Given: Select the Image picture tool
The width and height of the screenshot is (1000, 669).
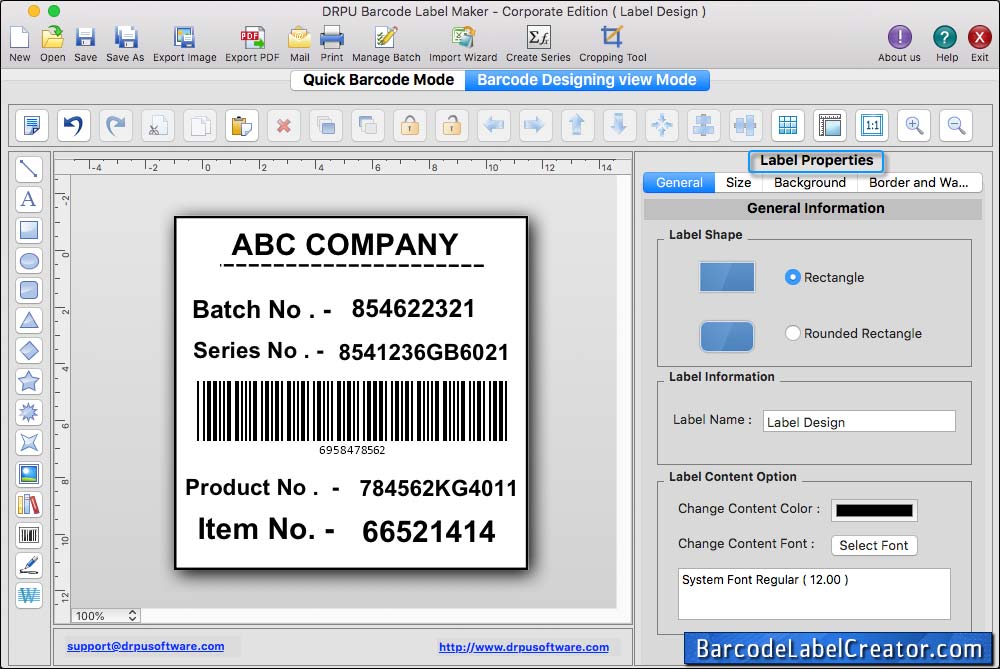Looking at the screenshot, I should click(29, 474).
